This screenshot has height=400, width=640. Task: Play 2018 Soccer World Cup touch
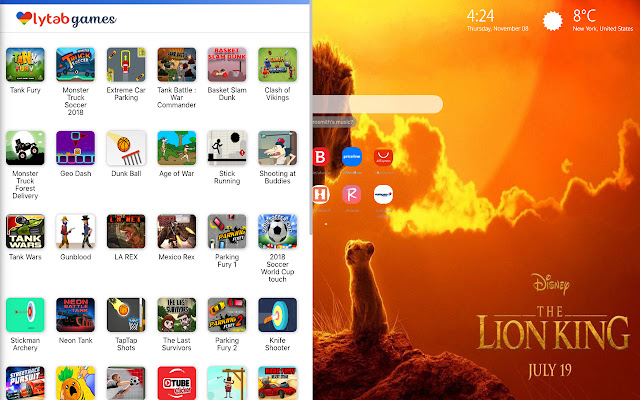278,231
